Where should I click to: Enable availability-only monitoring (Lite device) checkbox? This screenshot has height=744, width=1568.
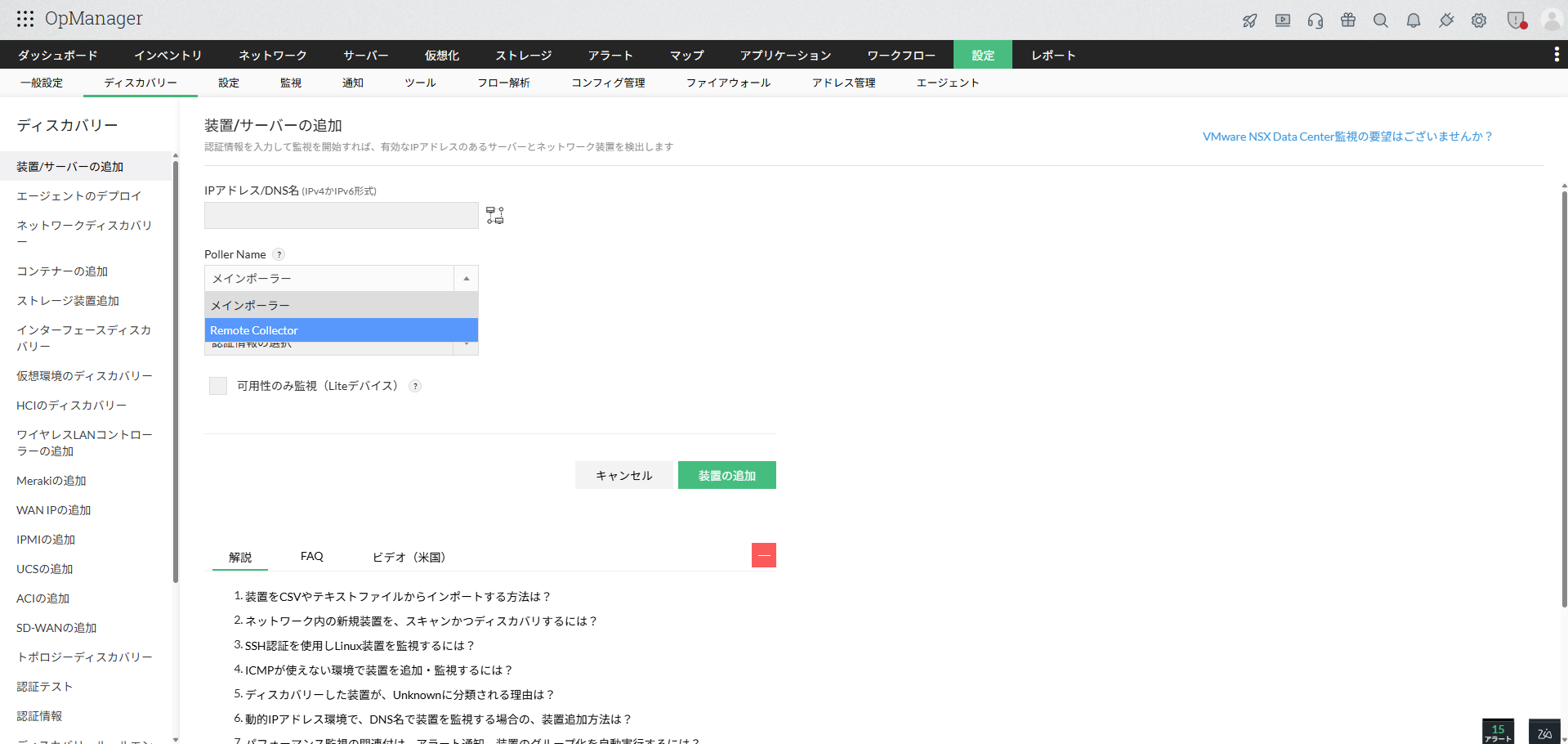click(218, 386)
